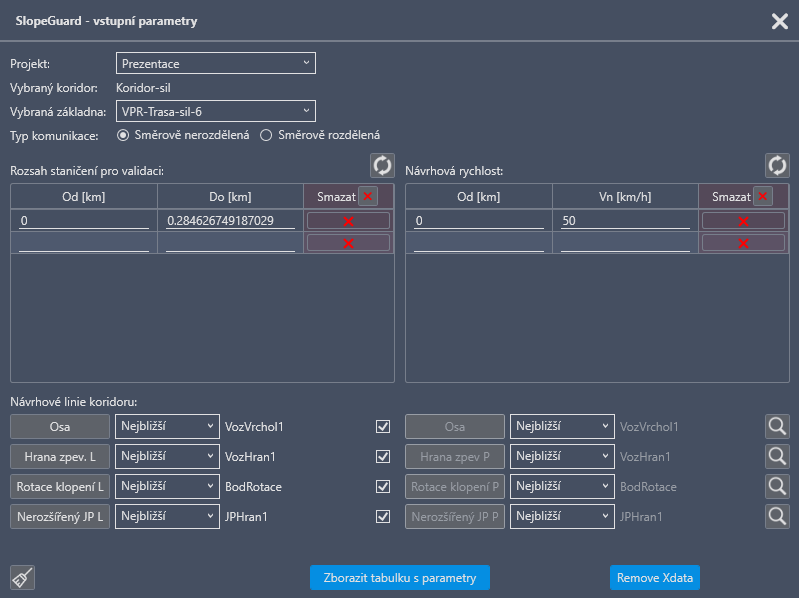This screenshot has width=799, height=598.
Task: Click the Remove Xdata button
Action: coord(655,578)
